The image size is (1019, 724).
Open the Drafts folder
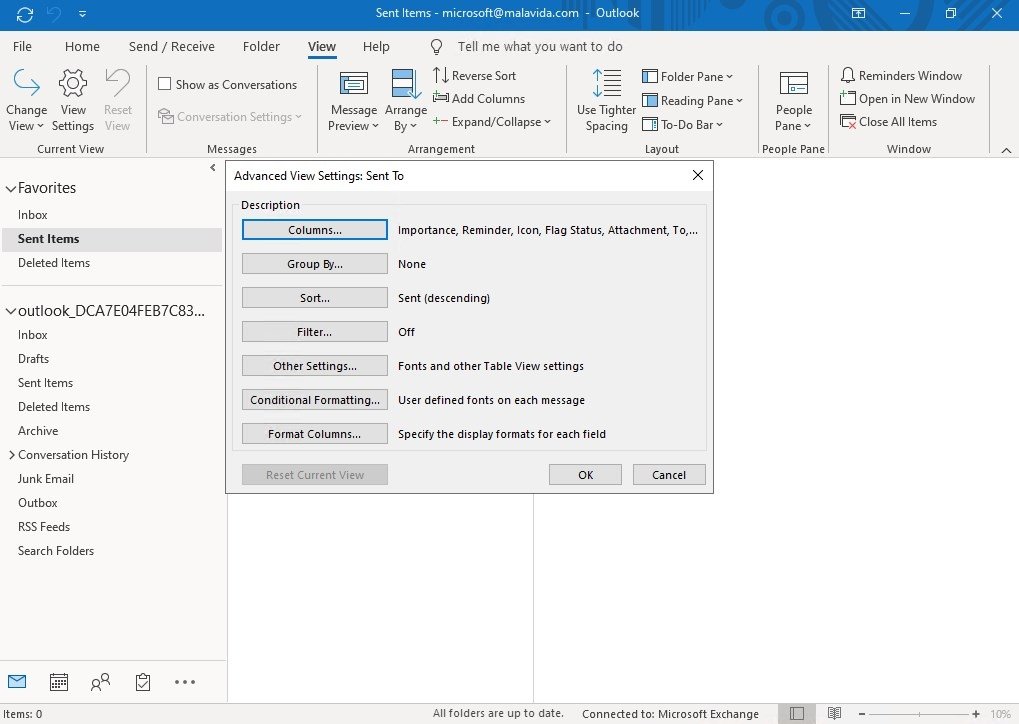33,359
